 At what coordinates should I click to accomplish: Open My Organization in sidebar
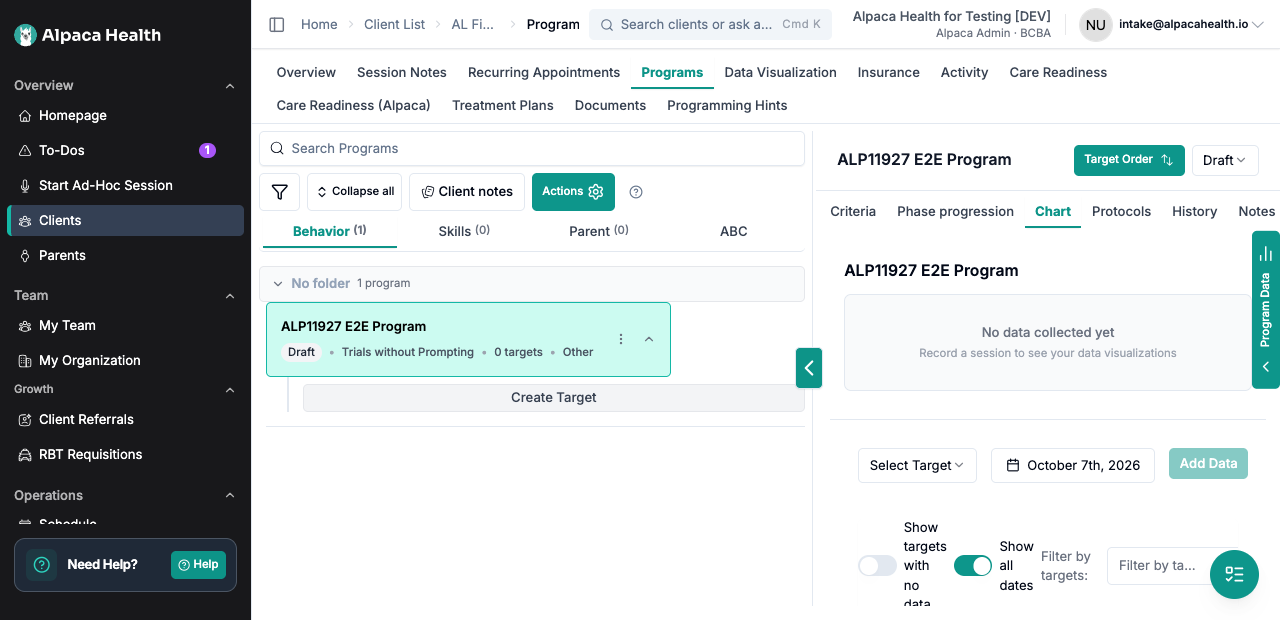(125, 360)
